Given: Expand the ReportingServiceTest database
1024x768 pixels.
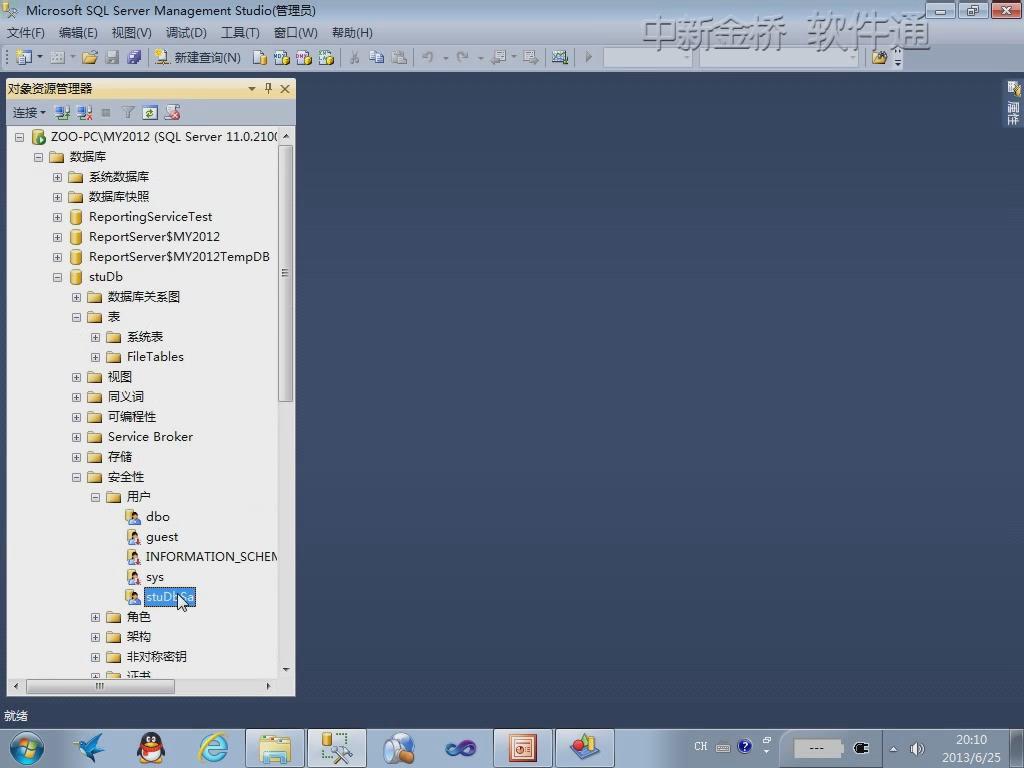Looking at the screenshot, I should (57, 217).
